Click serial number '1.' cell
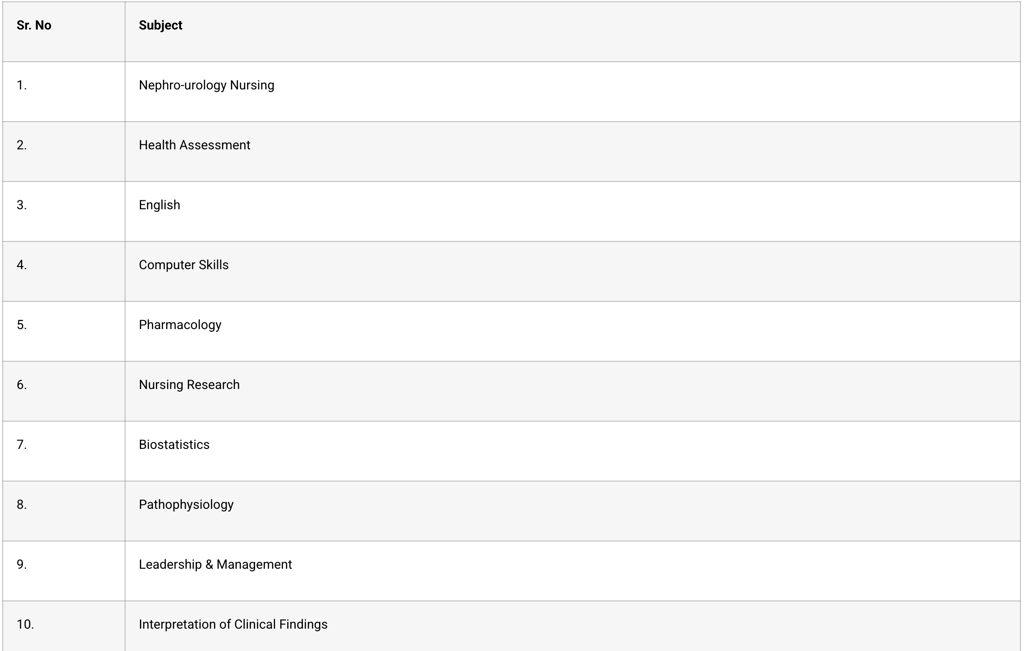This screenshot has width=1024, height=651. (x=21, y=85)
